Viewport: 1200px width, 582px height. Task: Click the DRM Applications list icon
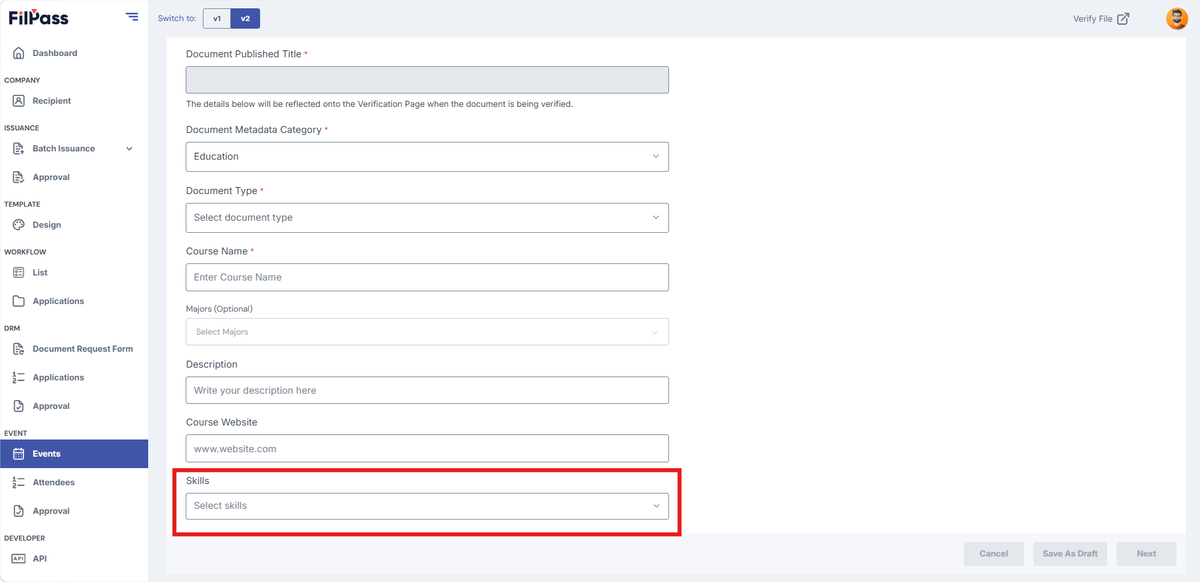(19, 378)
